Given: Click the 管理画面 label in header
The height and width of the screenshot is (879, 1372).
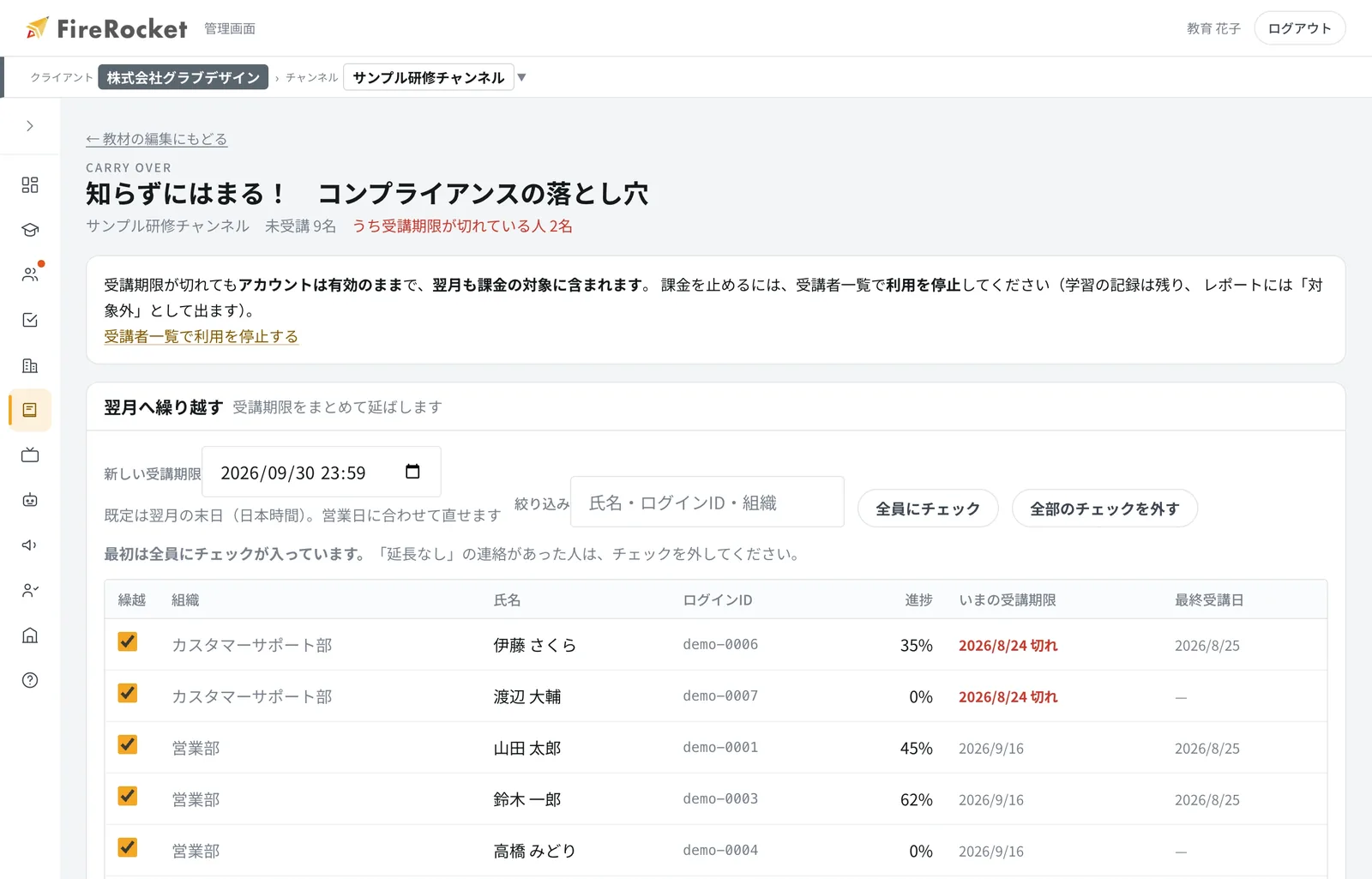Looking at the screenshot, I should pyautogui.click(x=230, y=28).
